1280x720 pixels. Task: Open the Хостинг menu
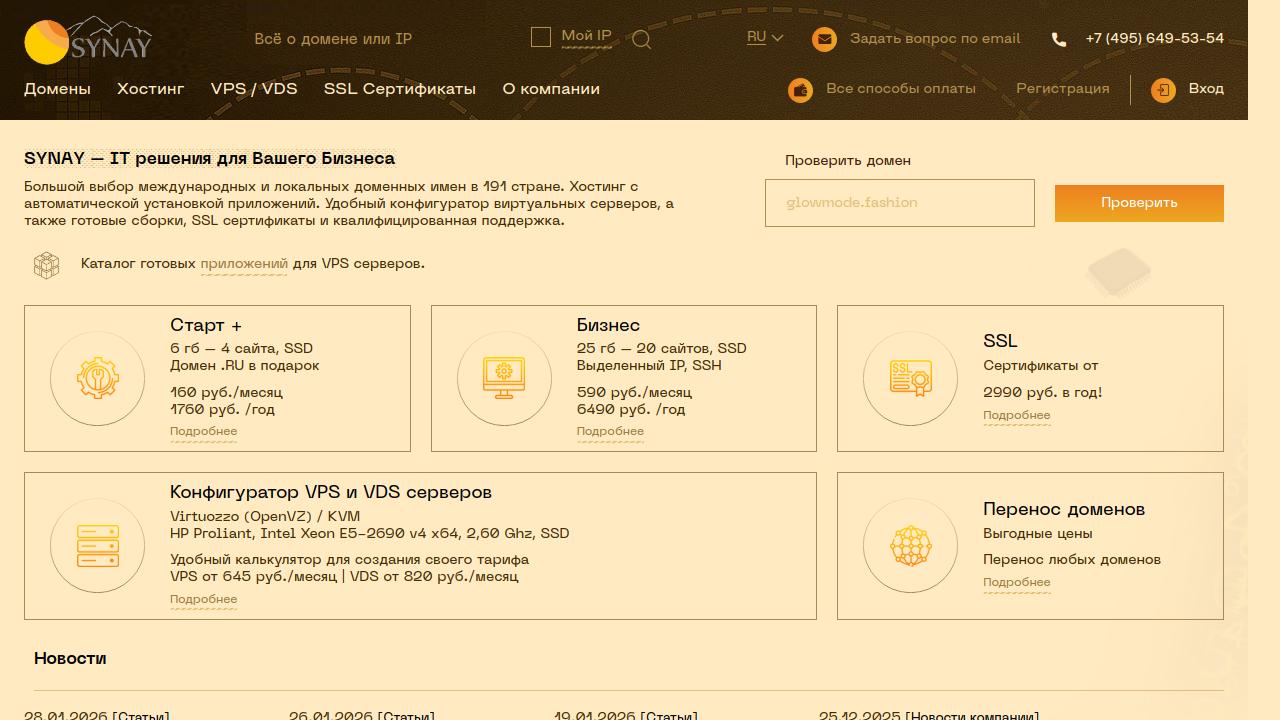coord(151,89)
